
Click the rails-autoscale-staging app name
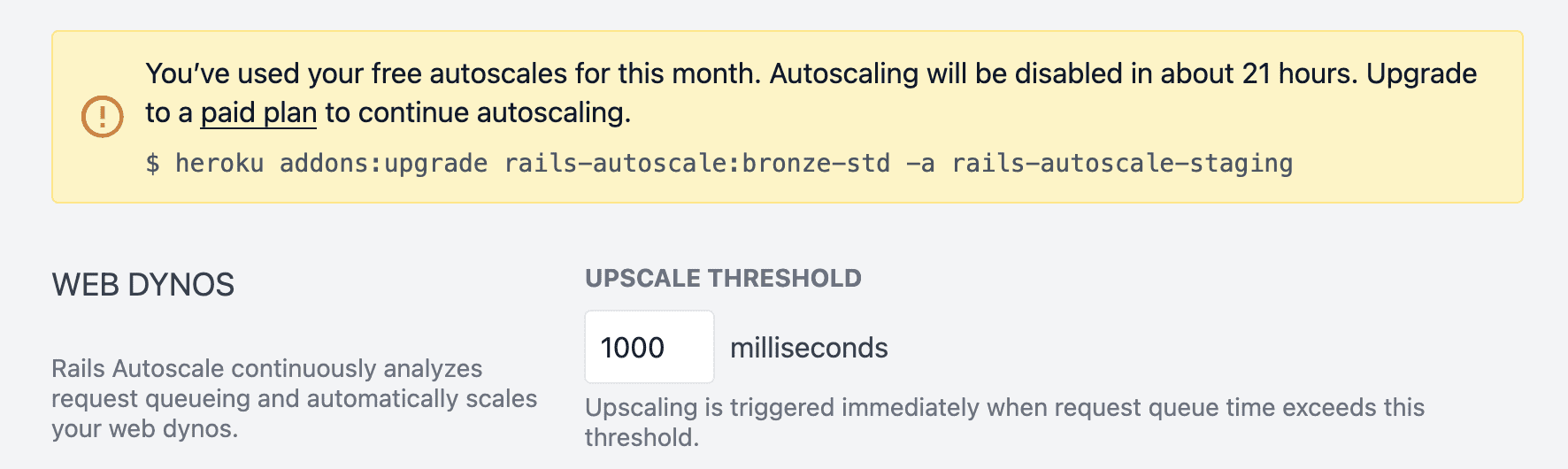[x=1122, y=164]
